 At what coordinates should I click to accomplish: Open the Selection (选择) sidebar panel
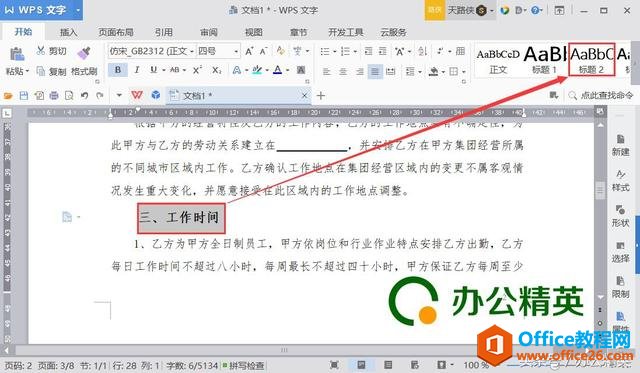coord(620,252)
